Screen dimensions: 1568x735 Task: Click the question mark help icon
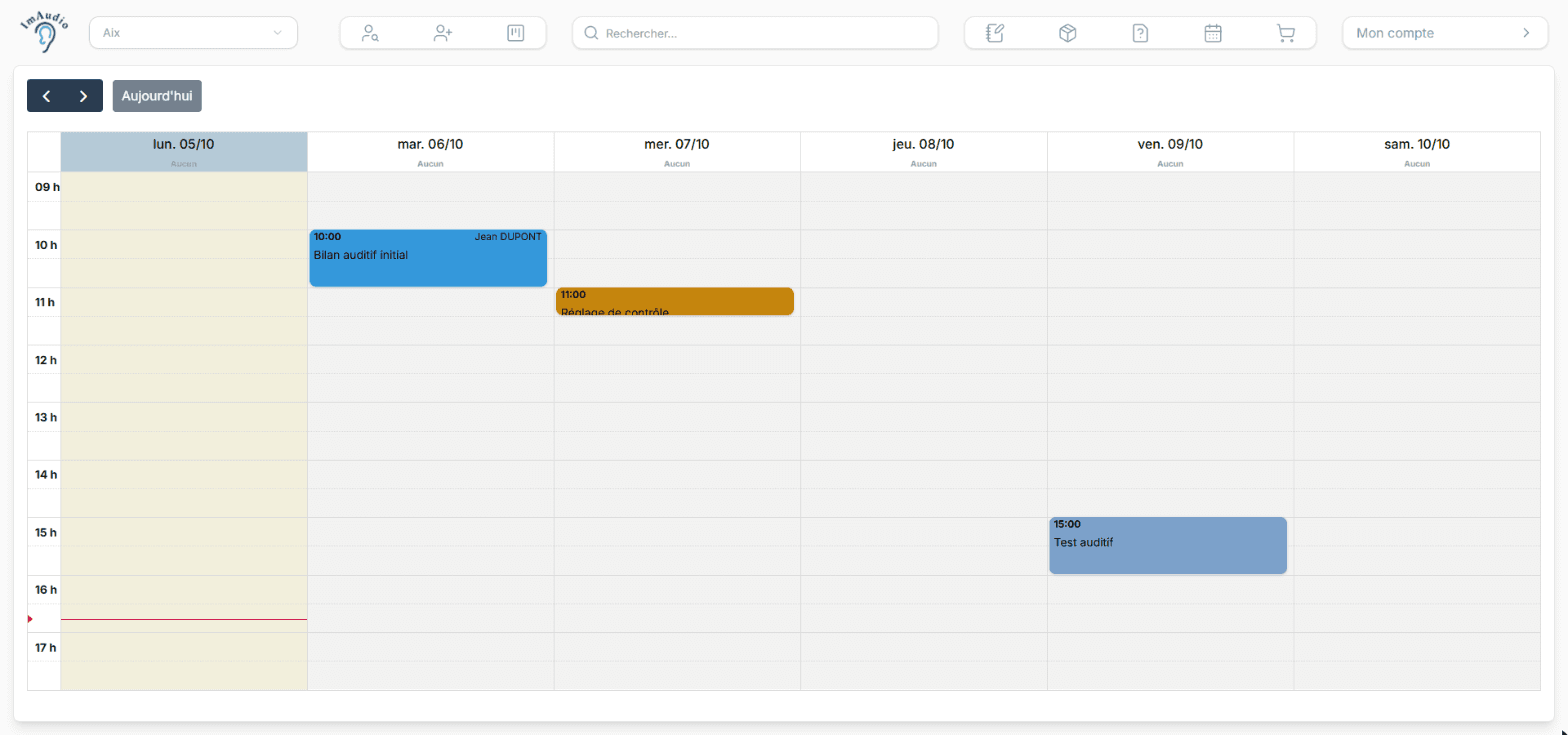click(1140, 33)
